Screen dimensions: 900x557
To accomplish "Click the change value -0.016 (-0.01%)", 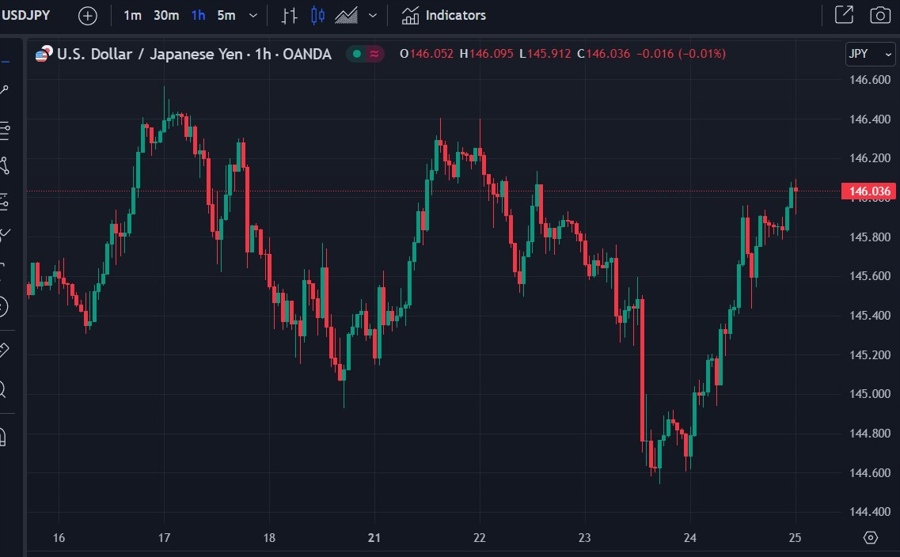I will click(x=681, y=54).
